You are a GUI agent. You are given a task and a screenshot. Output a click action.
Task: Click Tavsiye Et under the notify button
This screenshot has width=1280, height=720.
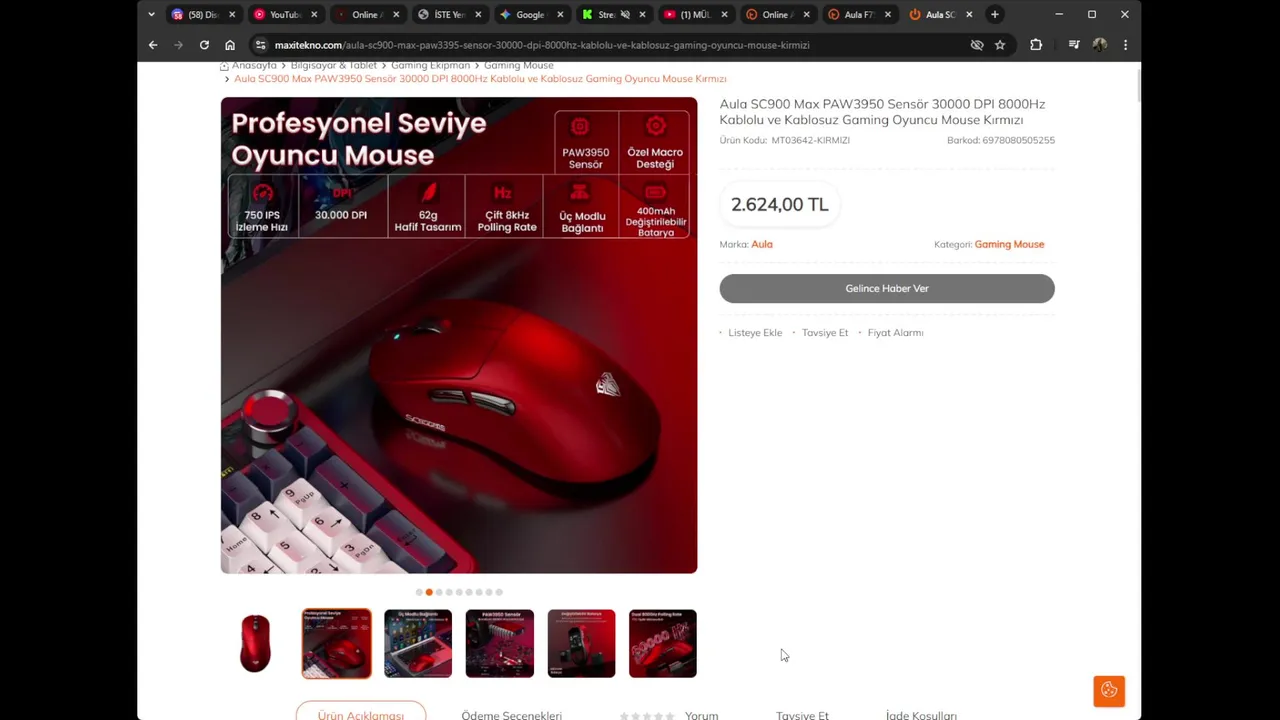825,332
